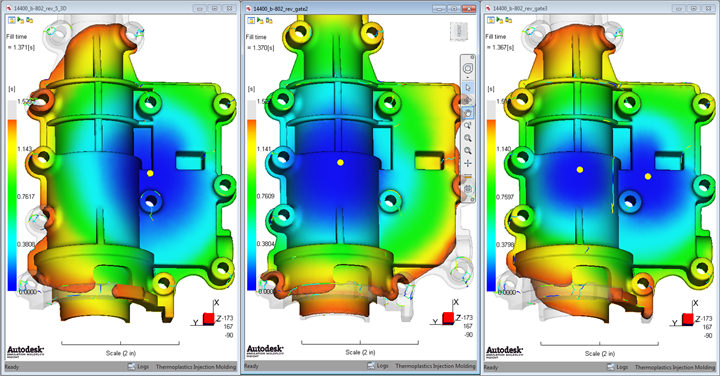Click the Logs icon in rev_gate2 window
Screen dimensions: 720x376
(371, 366)
